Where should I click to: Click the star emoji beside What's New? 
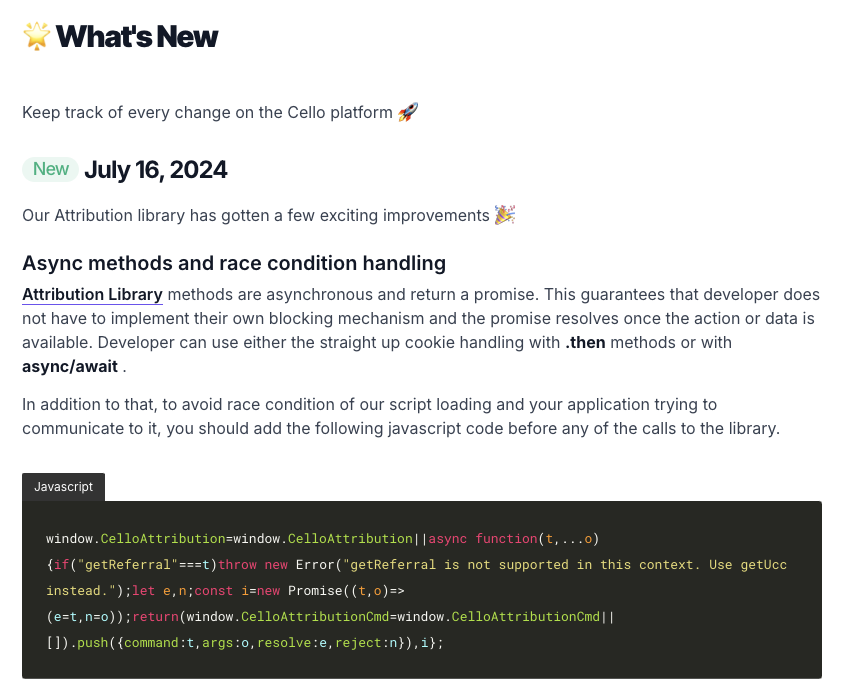pyautogui.click(x=36, y=36)
